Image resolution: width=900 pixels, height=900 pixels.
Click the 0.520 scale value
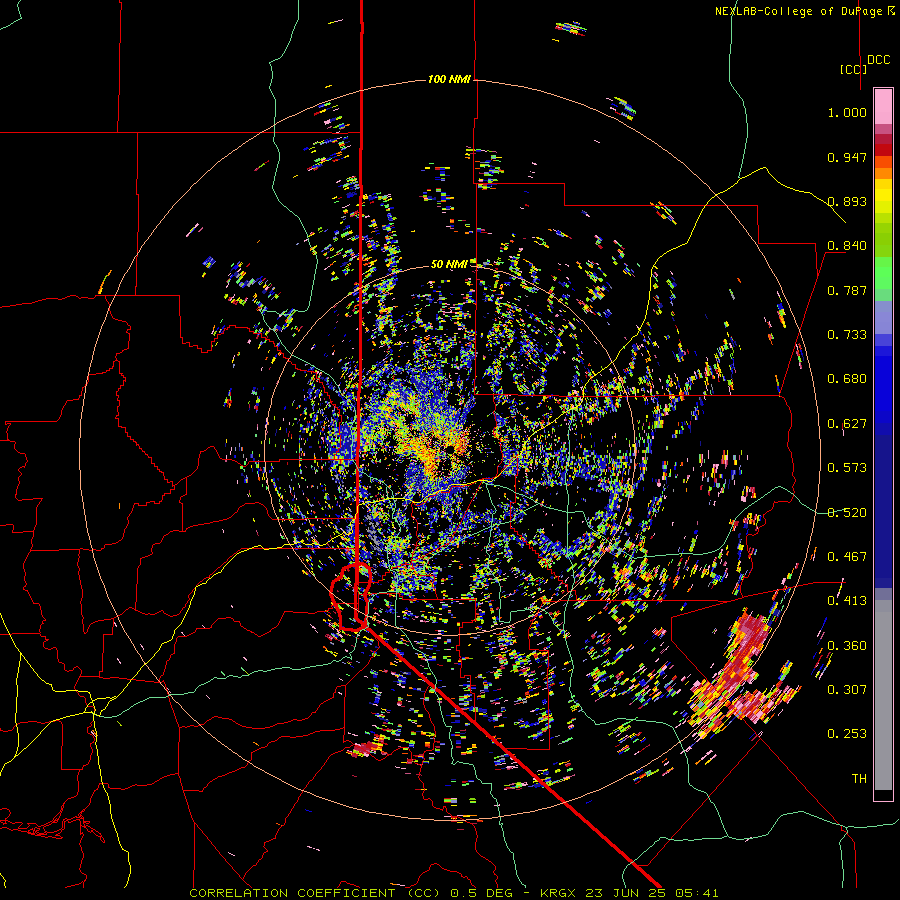[x=847, y=513]
